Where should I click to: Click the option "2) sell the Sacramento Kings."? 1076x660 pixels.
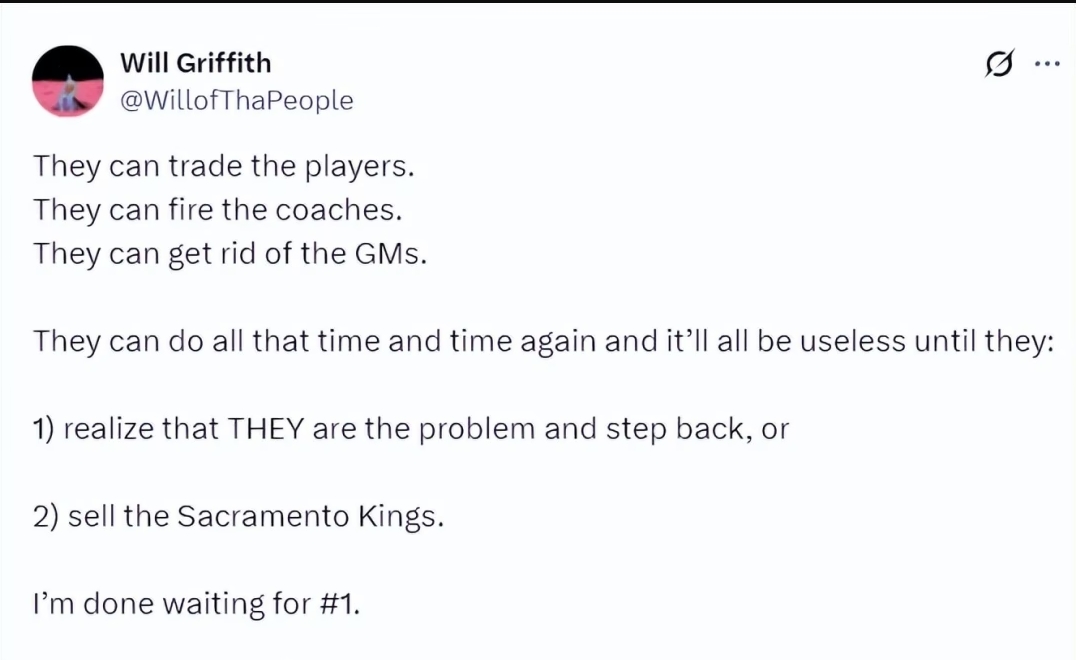click(238, 517)
